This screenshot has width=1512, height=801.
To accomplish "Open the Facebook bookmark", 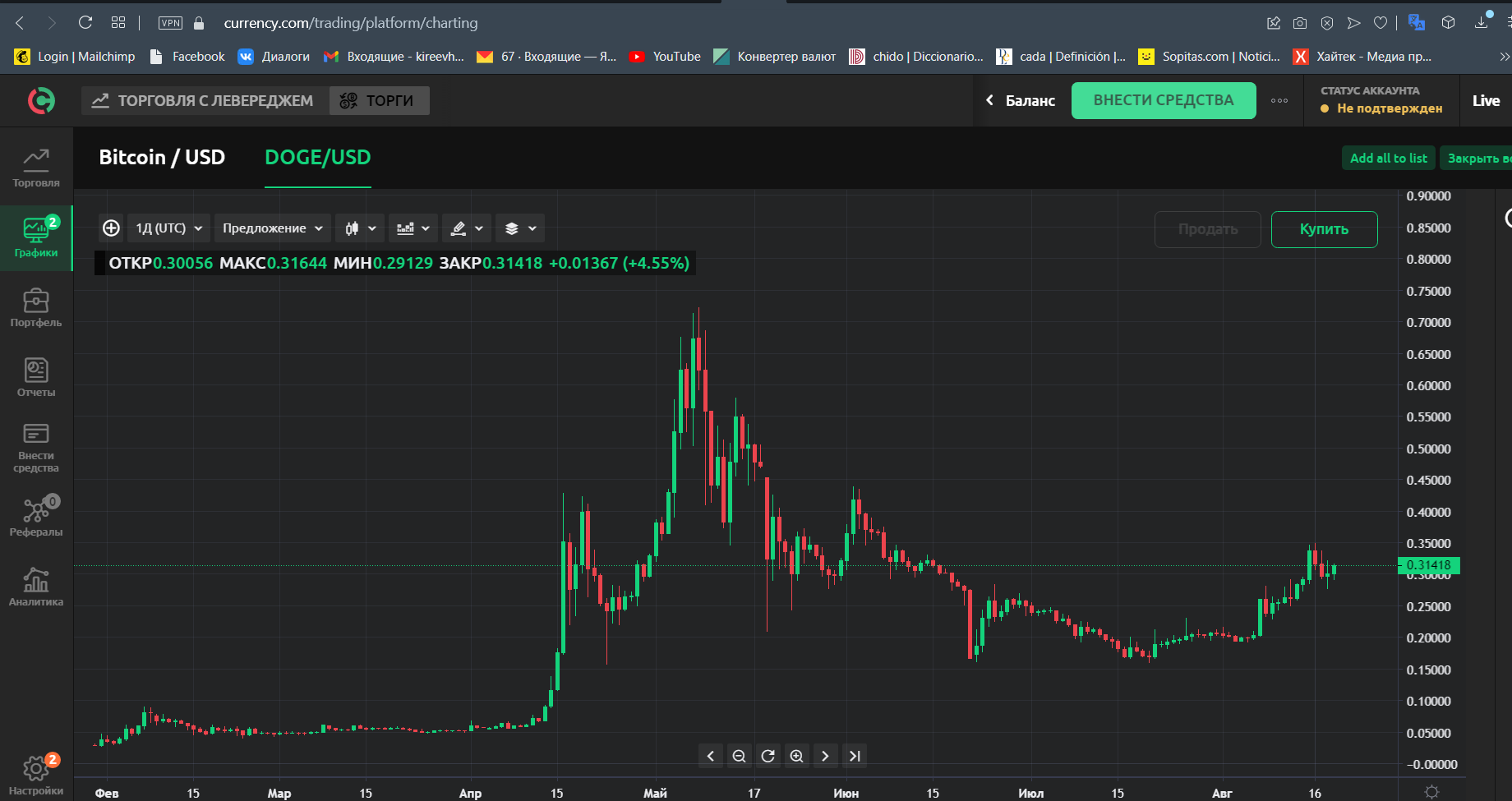I will [x=187, y=57].
